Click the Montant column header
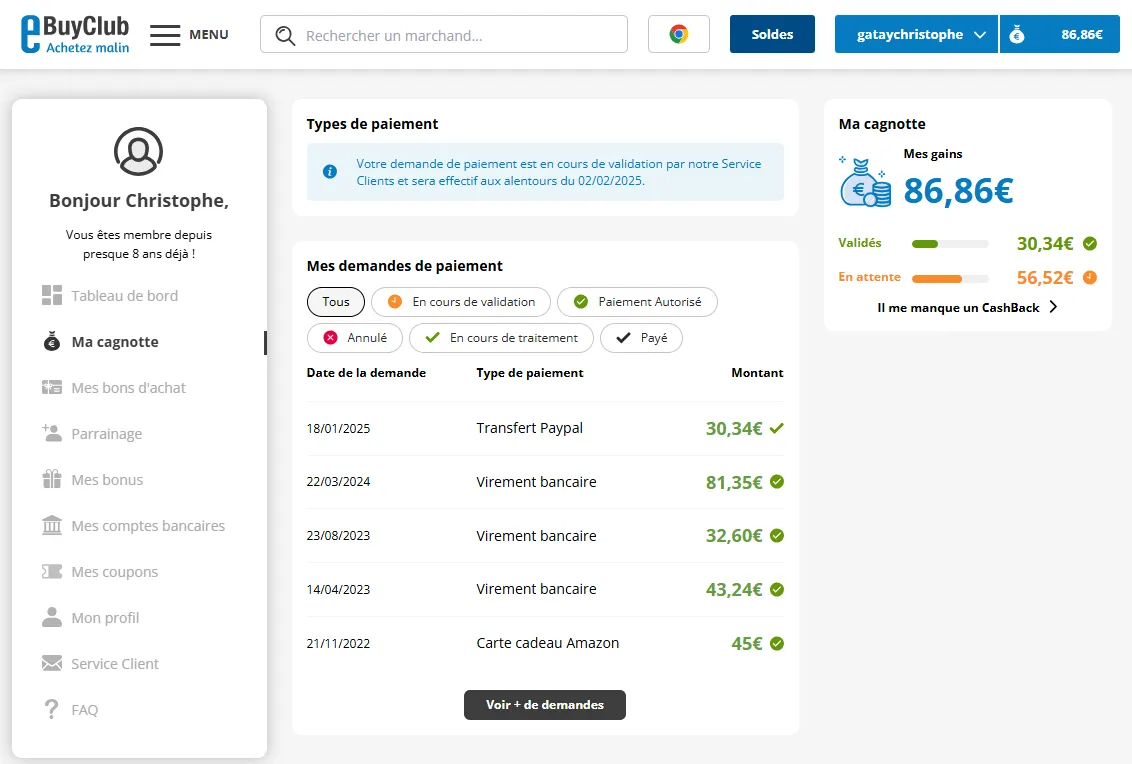The width and height of the screenshot is (1132, 764). point(757,373)
